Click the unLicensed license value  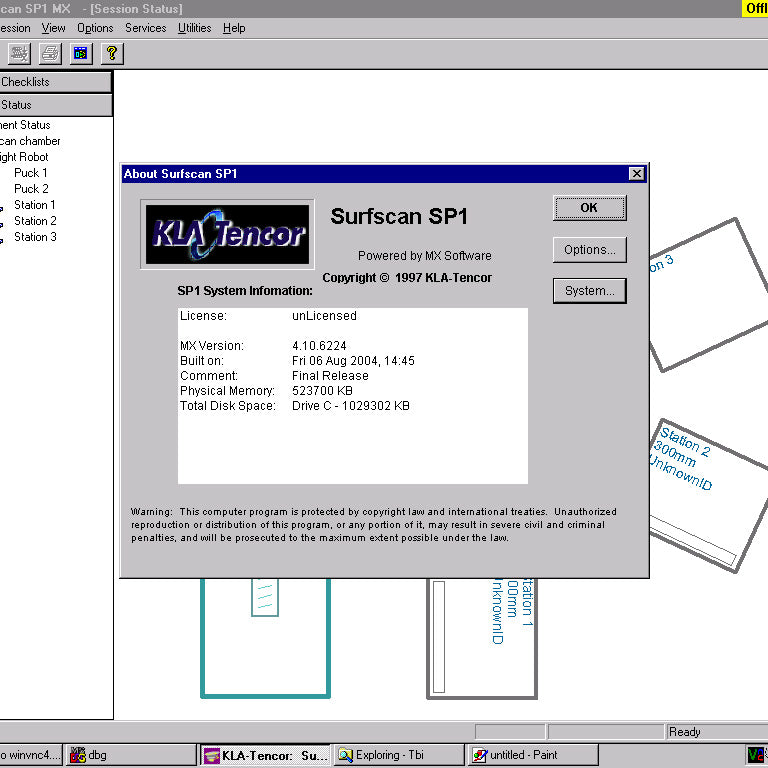tap(324, 316)
